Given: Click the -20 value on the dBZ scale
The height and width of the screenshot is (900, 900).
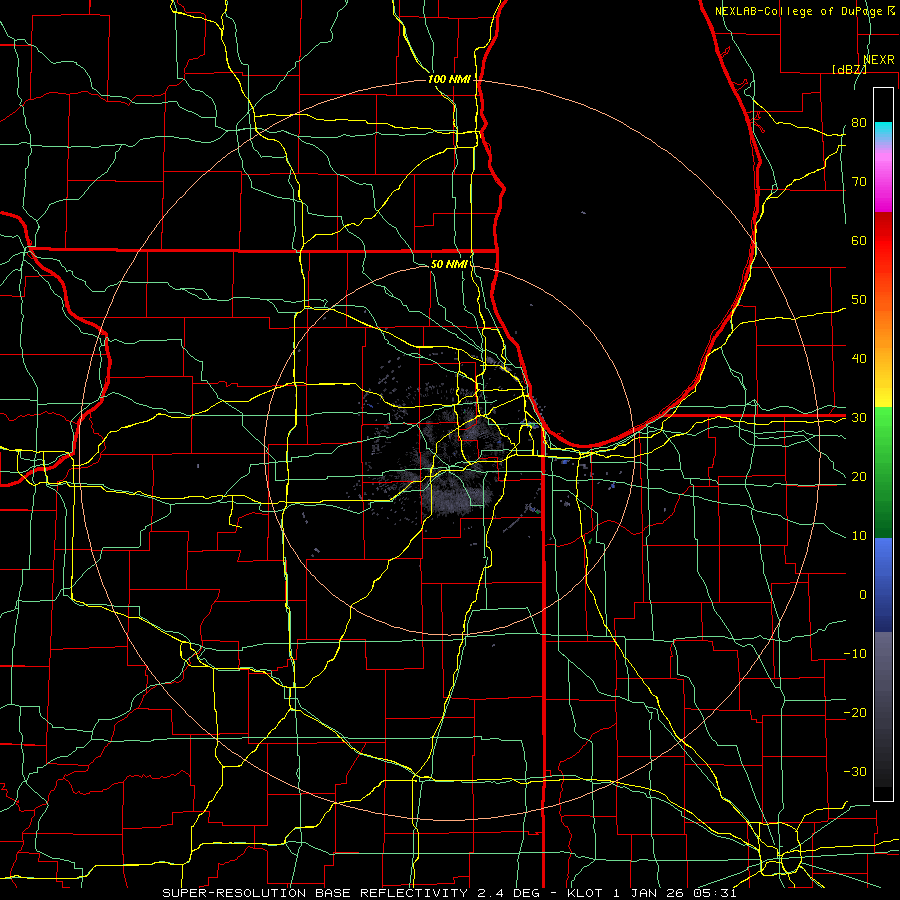Looking at the screenshot, I should click(855, 713).
